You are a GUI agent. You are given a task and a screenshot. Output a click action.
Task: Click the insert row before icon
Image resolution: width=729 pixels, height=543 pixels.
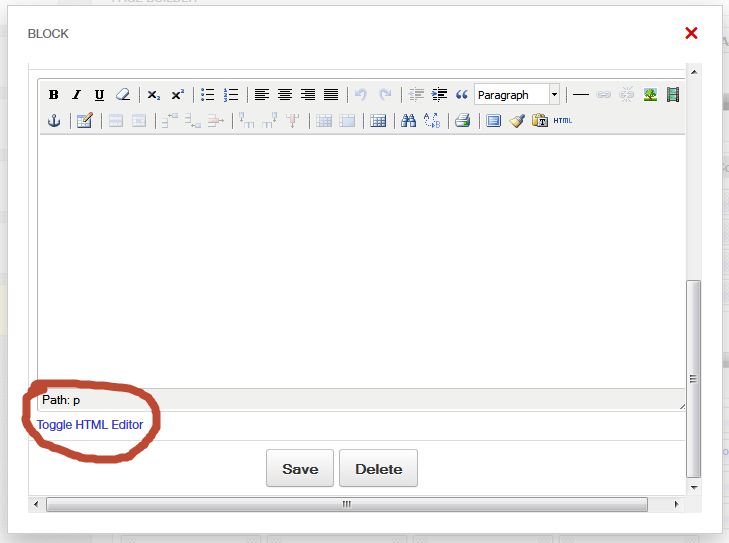(169, 121)
